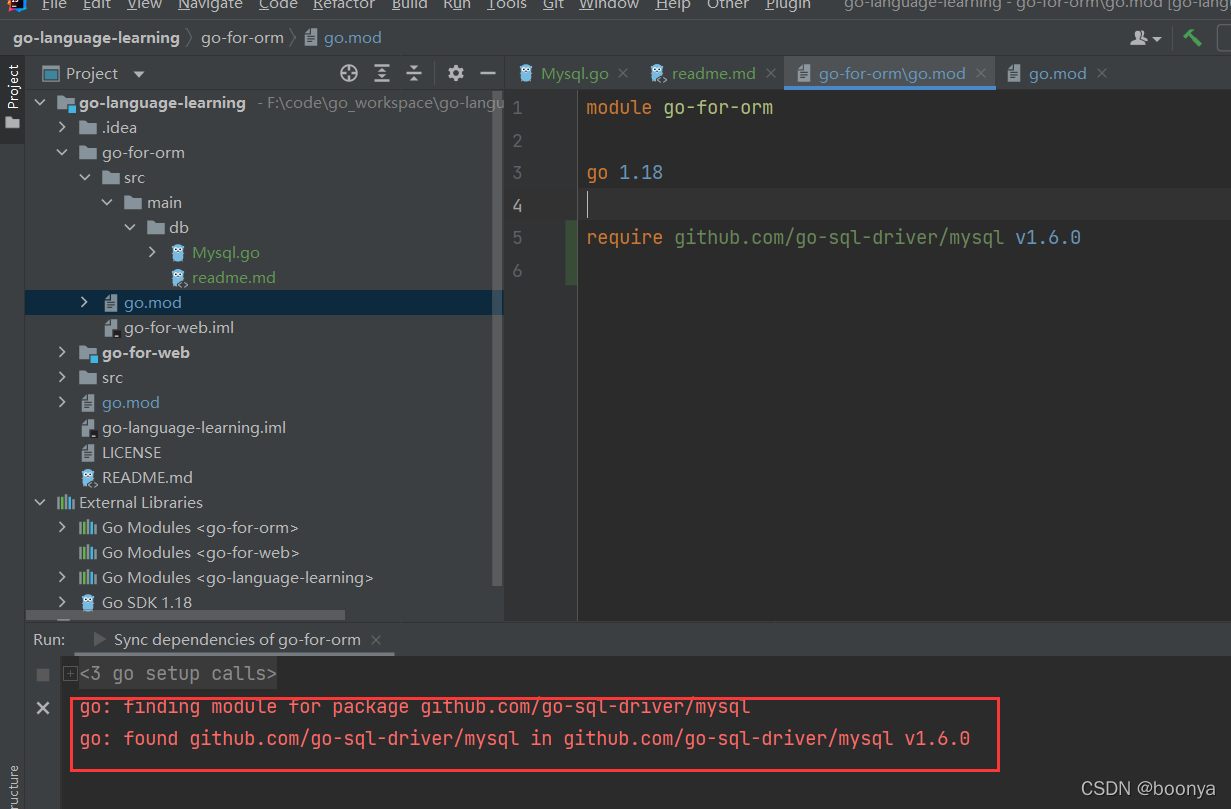Select Go Modules <go-for-web> entry
1231x809 pixels.
point(200,553)
